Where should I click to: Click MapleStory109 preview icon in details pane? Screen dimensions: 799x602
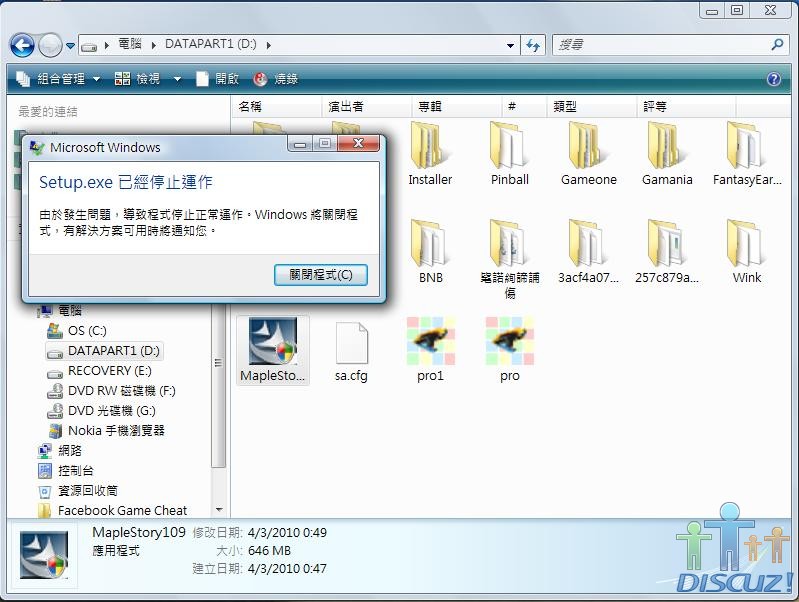pos(44,555)
